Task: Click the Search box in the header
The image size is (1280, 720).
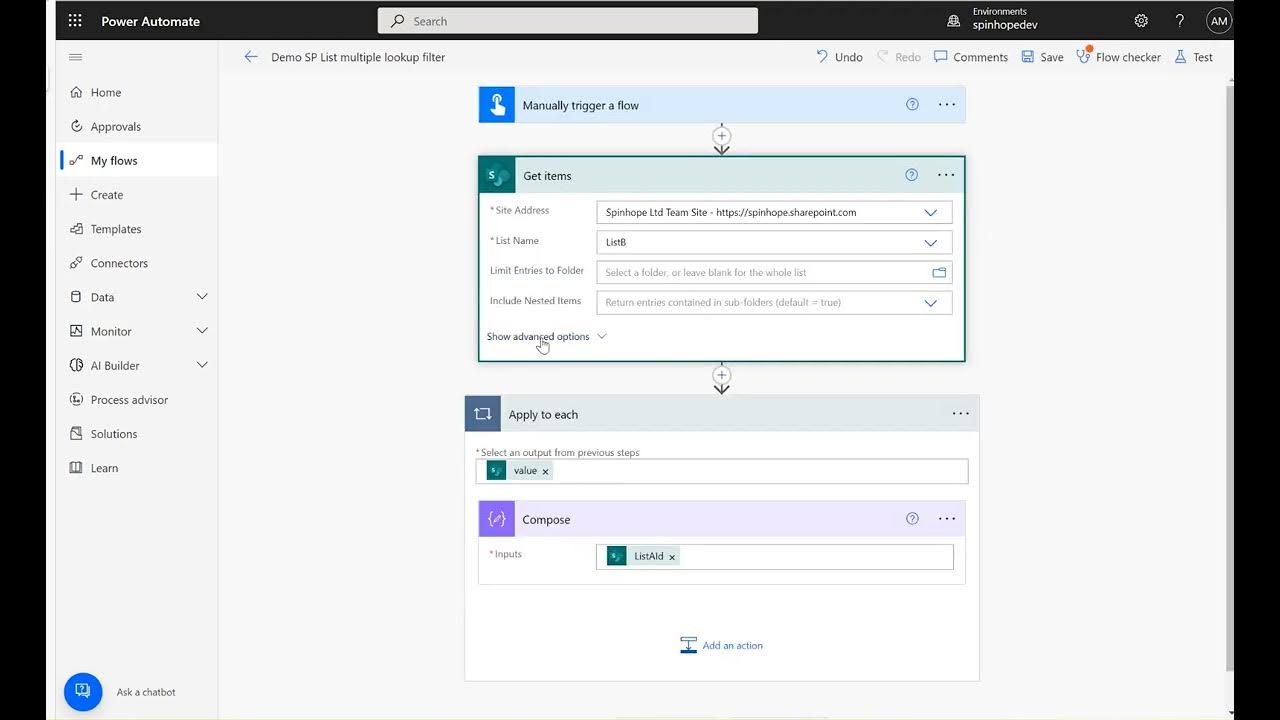Action: pyautogui.click(x=567, y=21)
